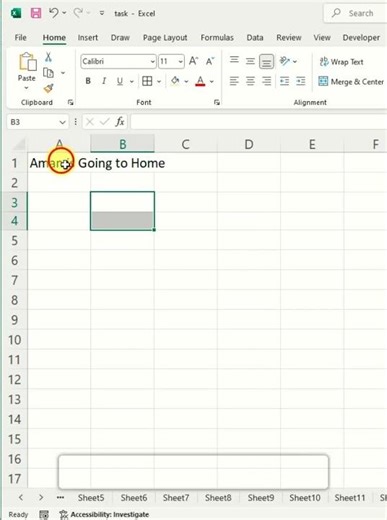
Task: Click the Orientation text angle icon
Action: coord(285,61)
